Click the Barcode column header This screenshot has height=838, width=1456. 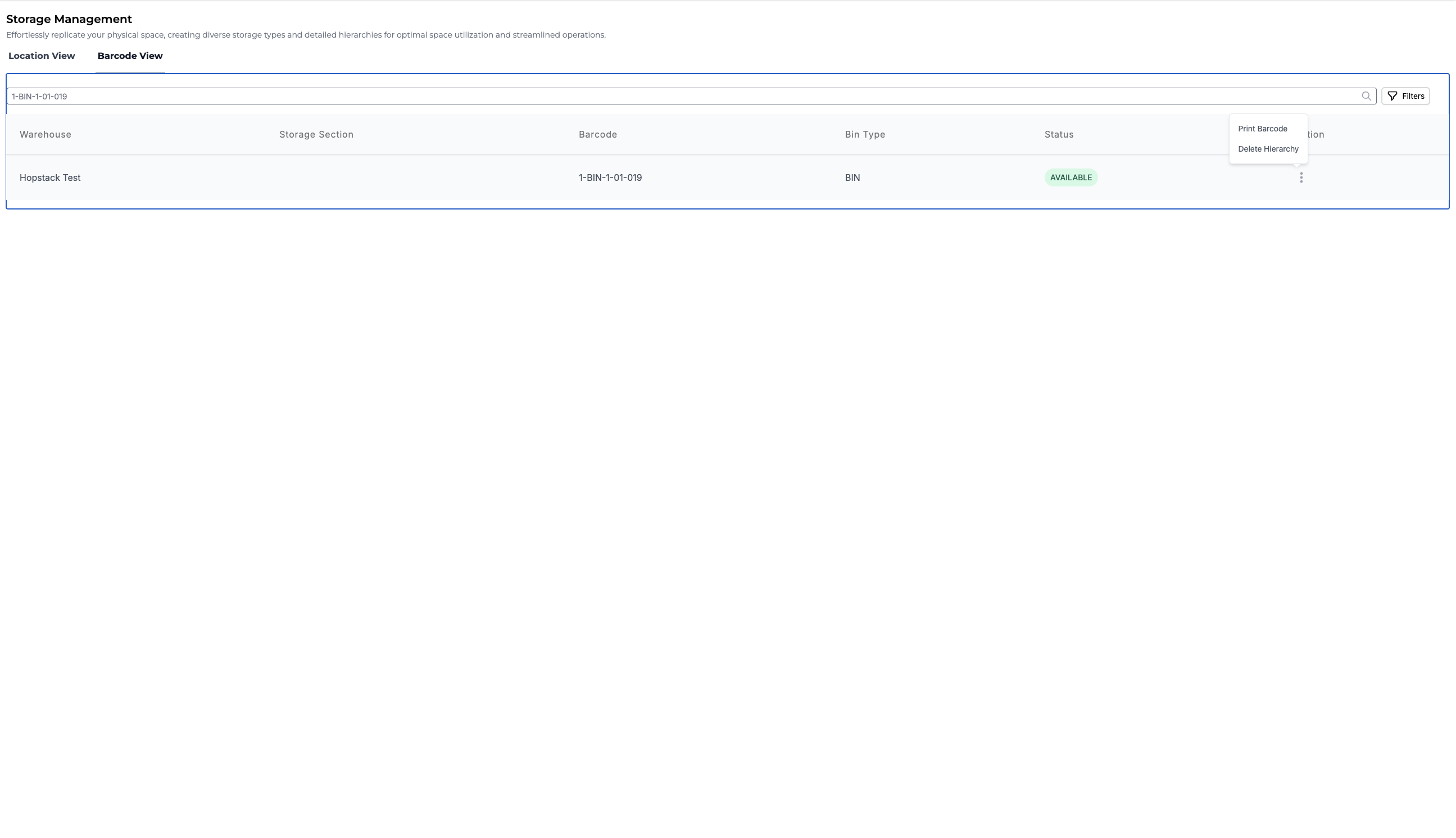point(597,135)
